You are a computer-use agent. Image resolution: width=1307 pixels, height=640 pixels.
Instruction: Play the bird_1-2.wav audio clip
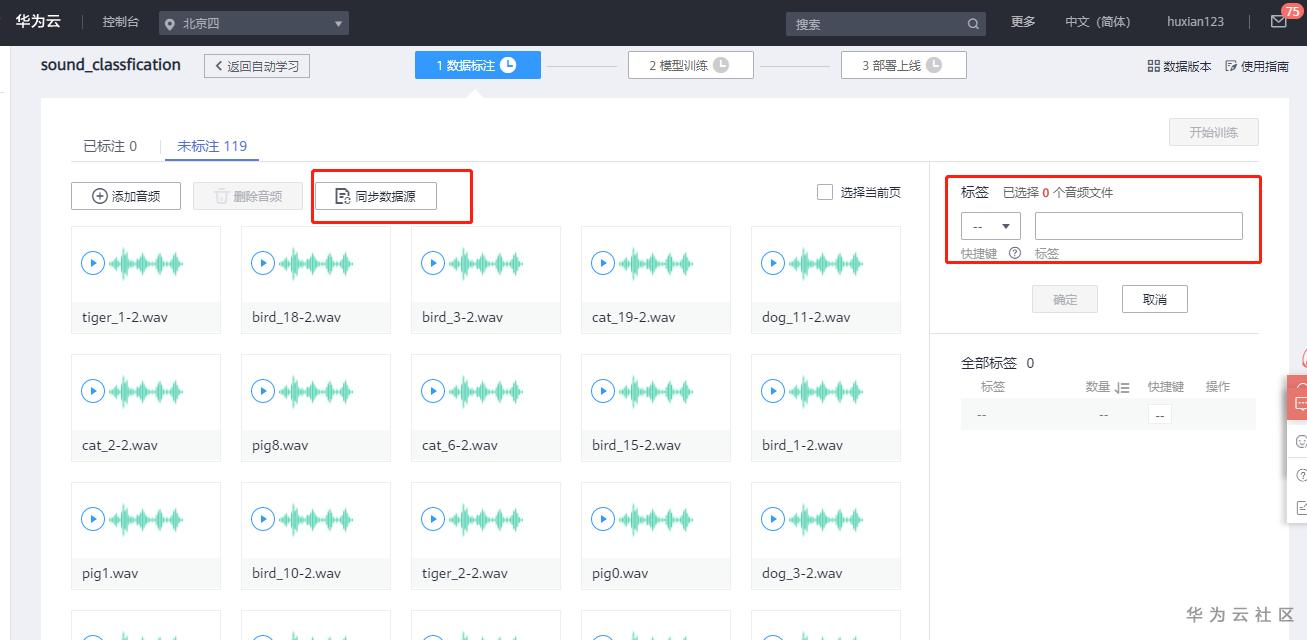pyautogui.click(x=772, y=391)
